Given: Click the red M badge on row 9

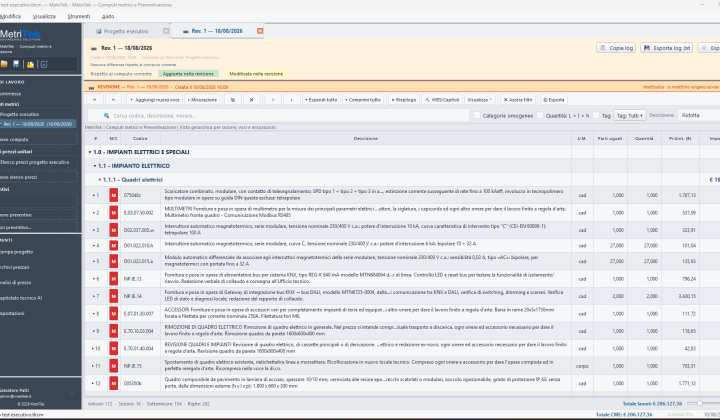Looking at the screenshot, I should click(113, 331).
